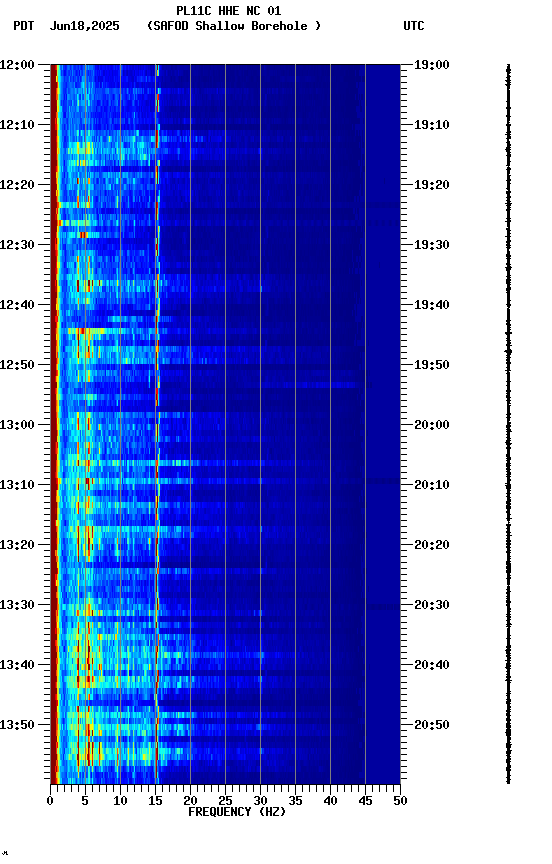The width and height of the screenshot is (552, 864).
Task: Click the 'PDT' timezone label
Action: pos(24,26)
